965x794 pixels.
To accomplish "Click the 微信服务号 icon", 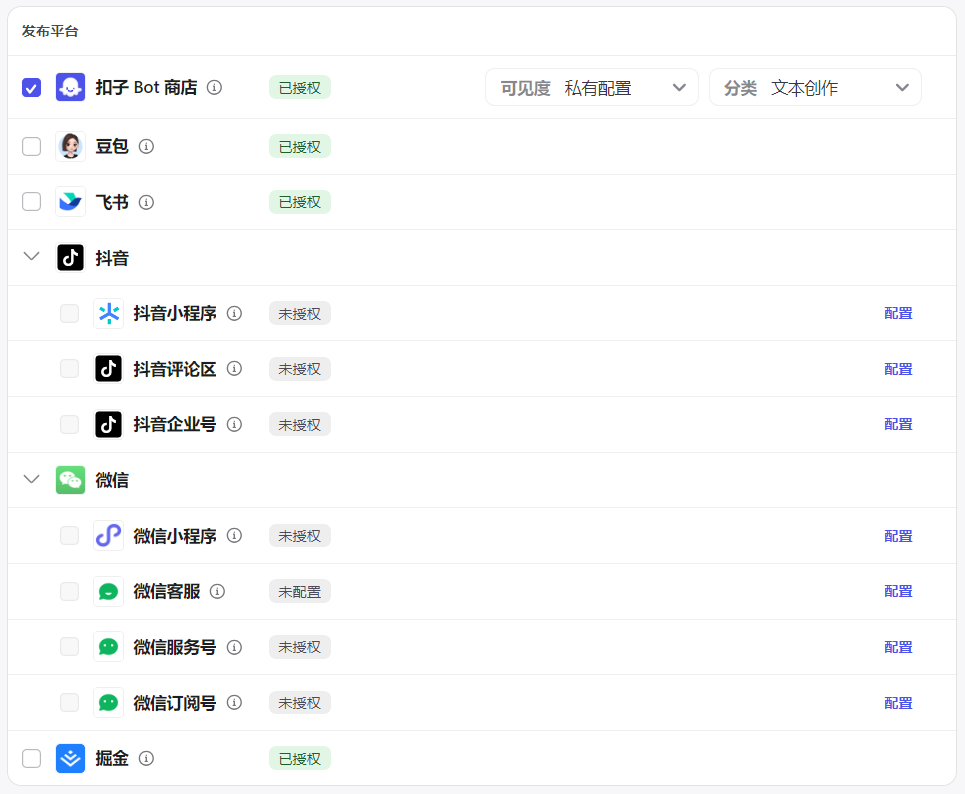I will tap(108, 647).
